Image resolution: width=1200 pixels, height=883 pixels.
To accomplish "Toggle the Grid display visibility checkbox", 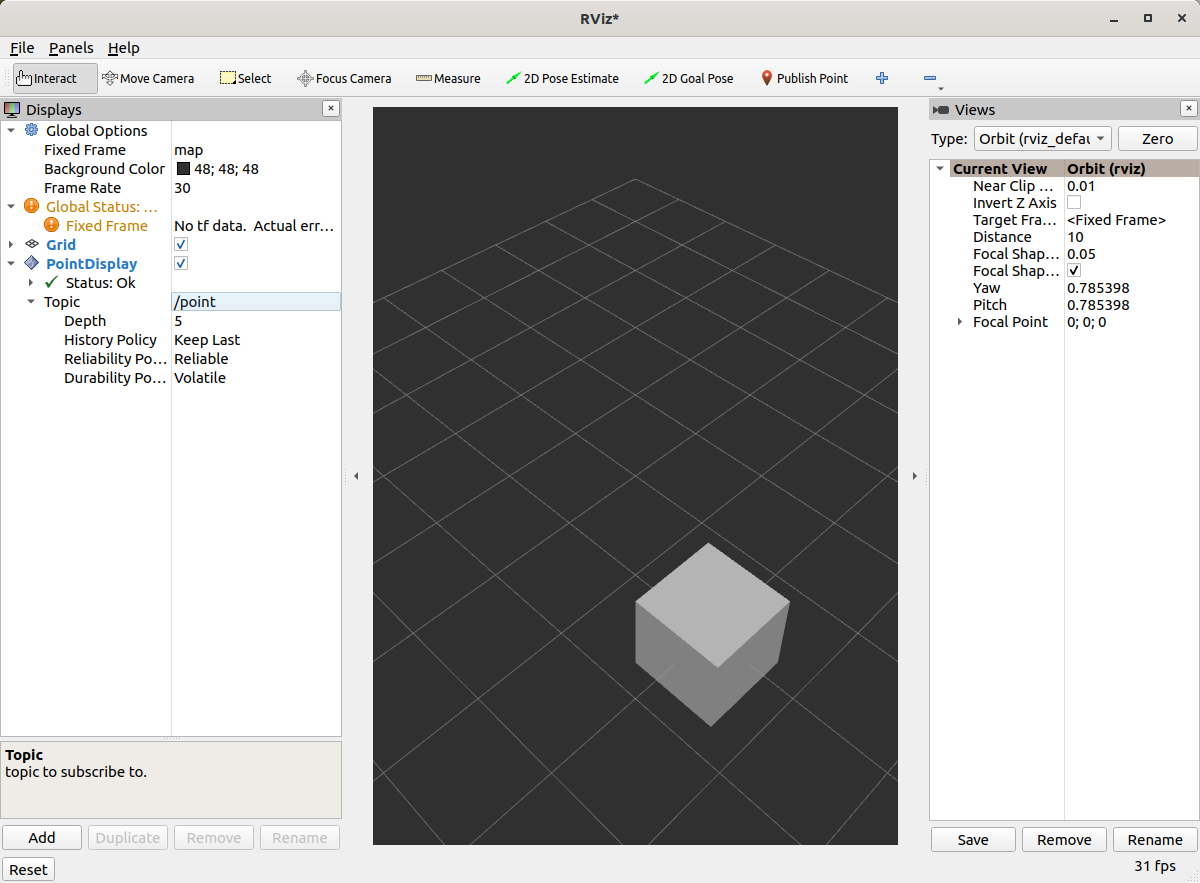I will [x=181, y=244].
